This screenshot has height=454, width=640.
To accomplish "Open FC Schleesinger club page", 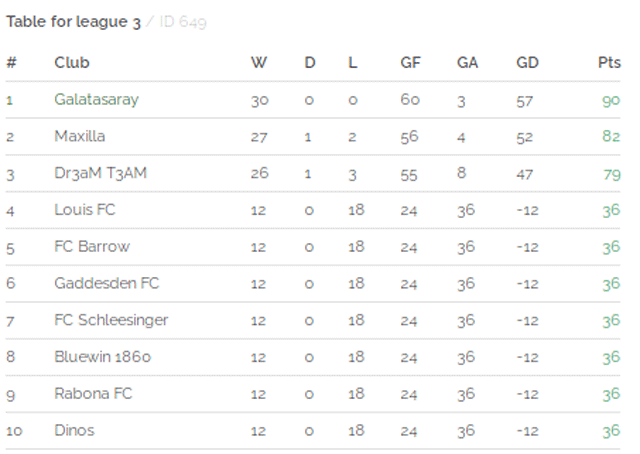I will pyautogui.click(x=111, y=320).
